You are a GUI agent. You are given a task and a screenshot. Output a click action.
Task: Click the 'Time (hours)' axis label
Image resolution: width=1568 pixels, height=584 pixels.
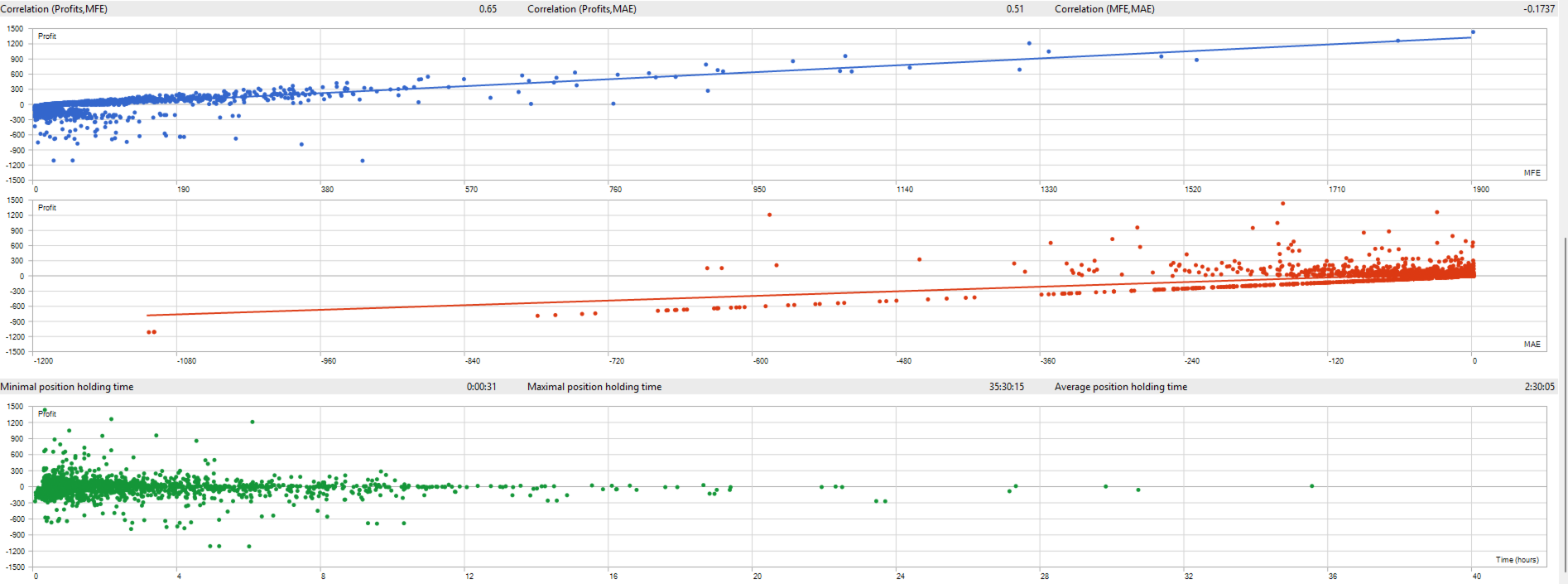pyautogui.click(x=1517, y=560)
